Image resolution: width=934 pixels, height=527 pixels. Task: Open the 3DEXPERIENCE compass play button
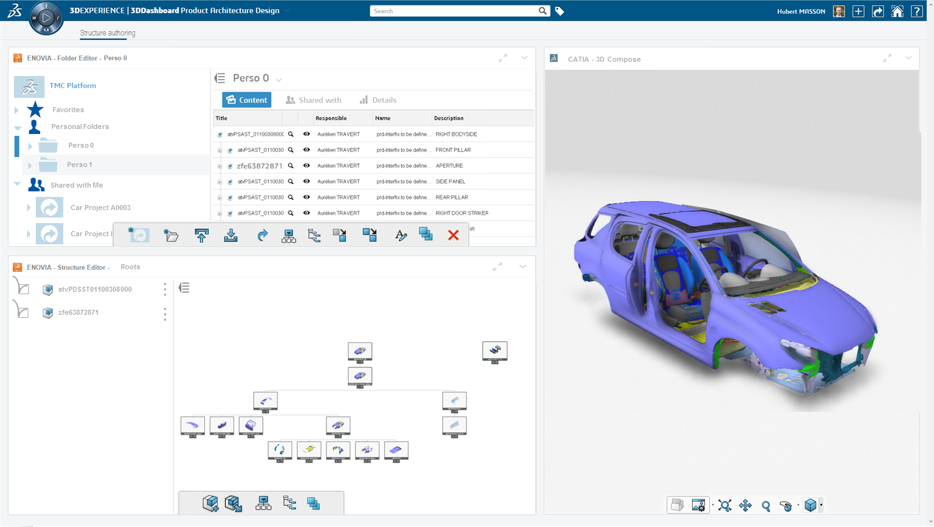46,18
